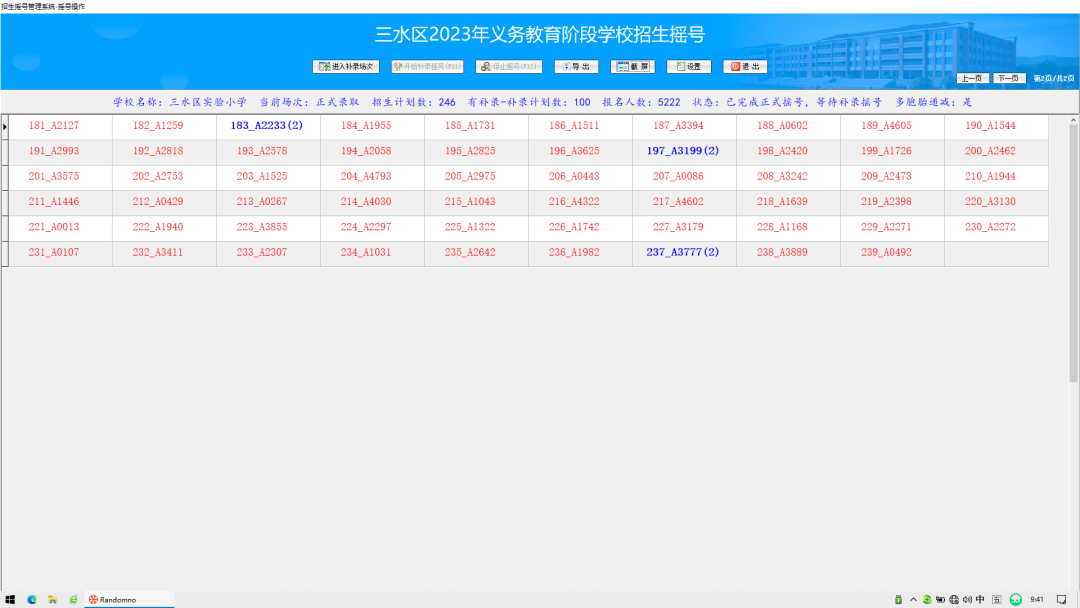Toggle 中 input language indicator
Viewport: 1080px width, 608px height.
point(980,600)
